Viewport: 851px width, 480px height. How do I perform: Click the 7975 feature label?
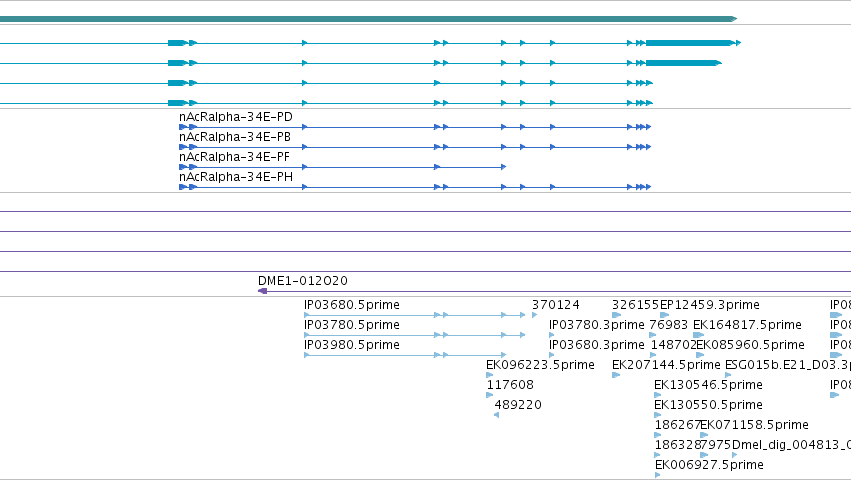pyautogui.click(x=716, y=445)
